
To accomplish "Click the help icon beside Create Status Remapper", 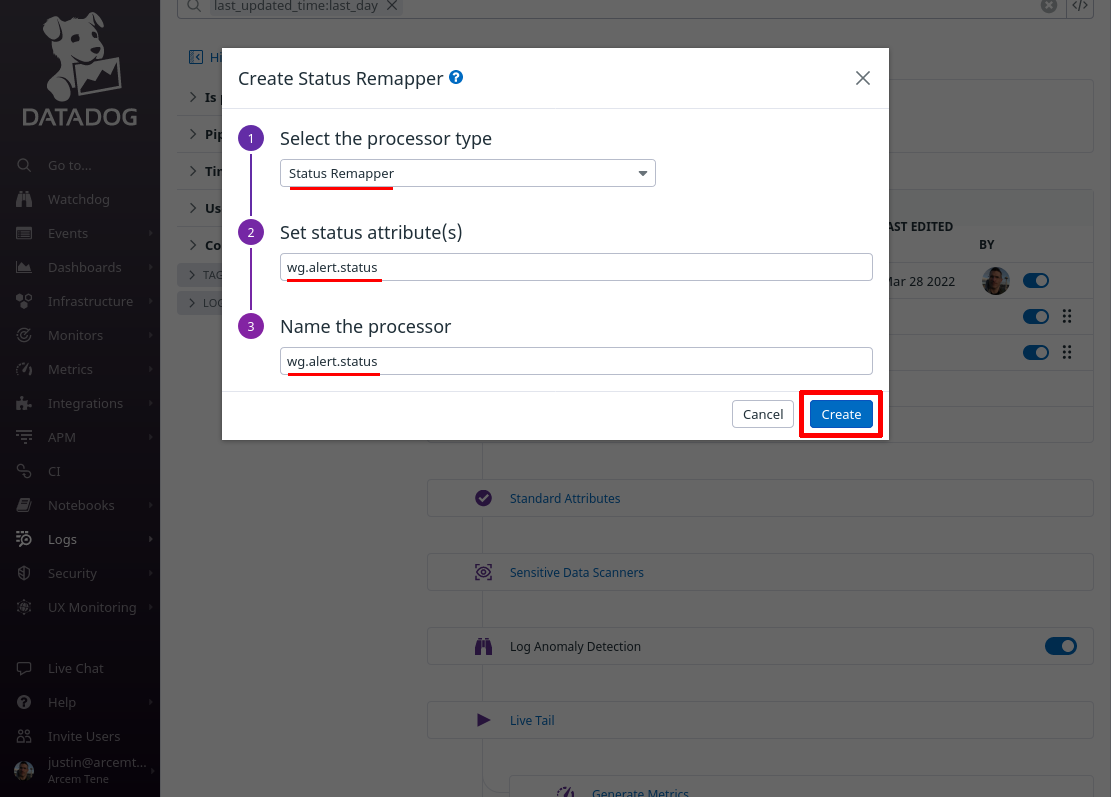I will click(x=456, y=77).
